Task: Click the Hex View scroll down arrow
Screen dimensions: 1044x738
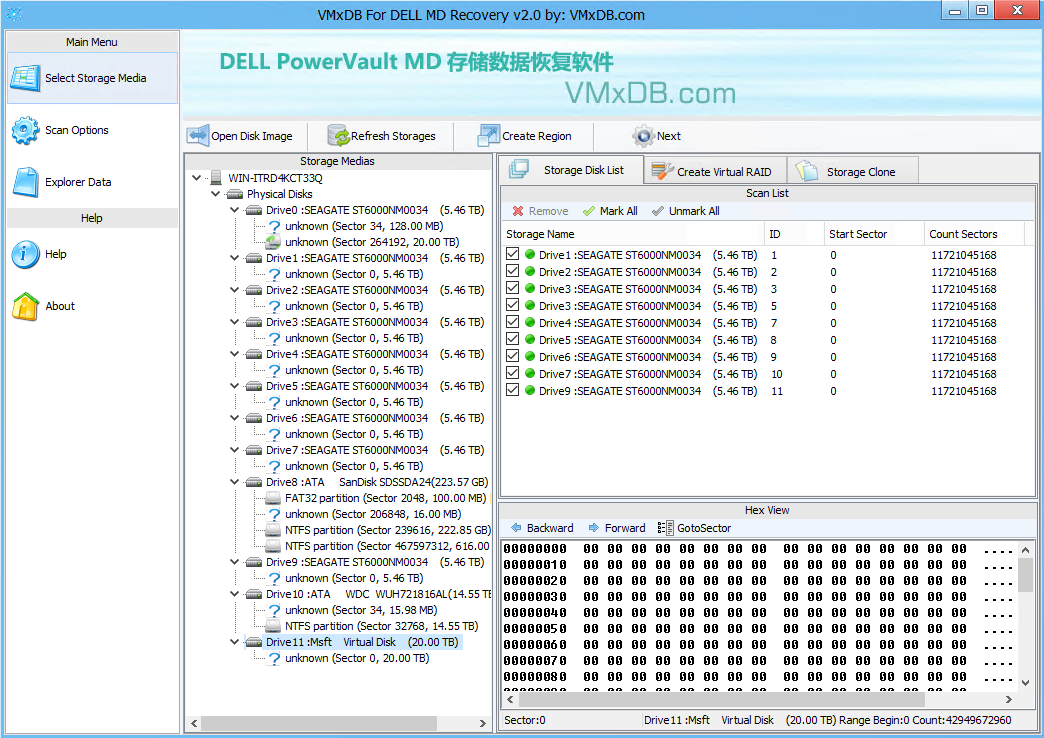Action: tap(1025, 682)
